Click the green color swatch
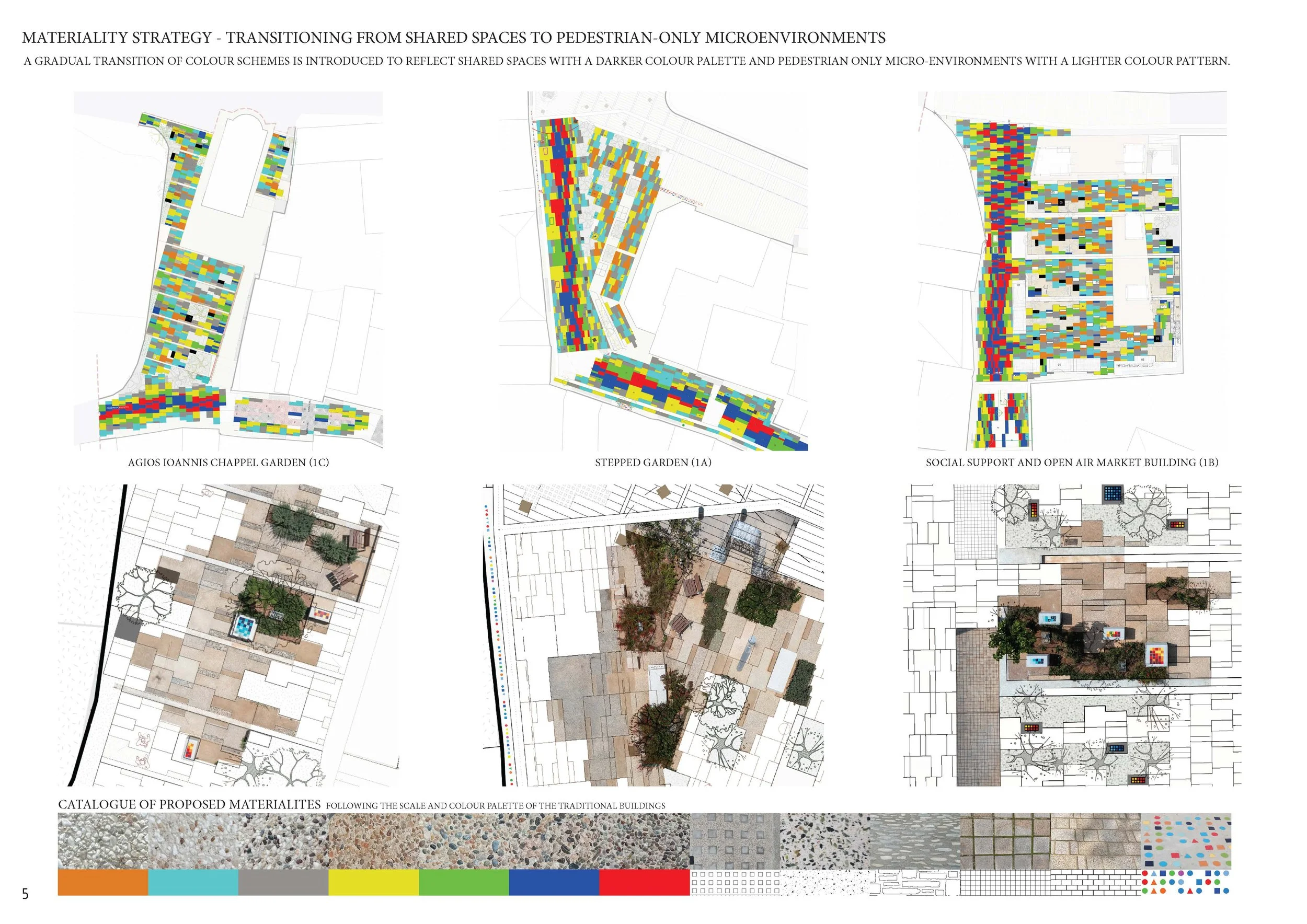1307x924 pixels. pyautogui.click(x=463, y=882)
